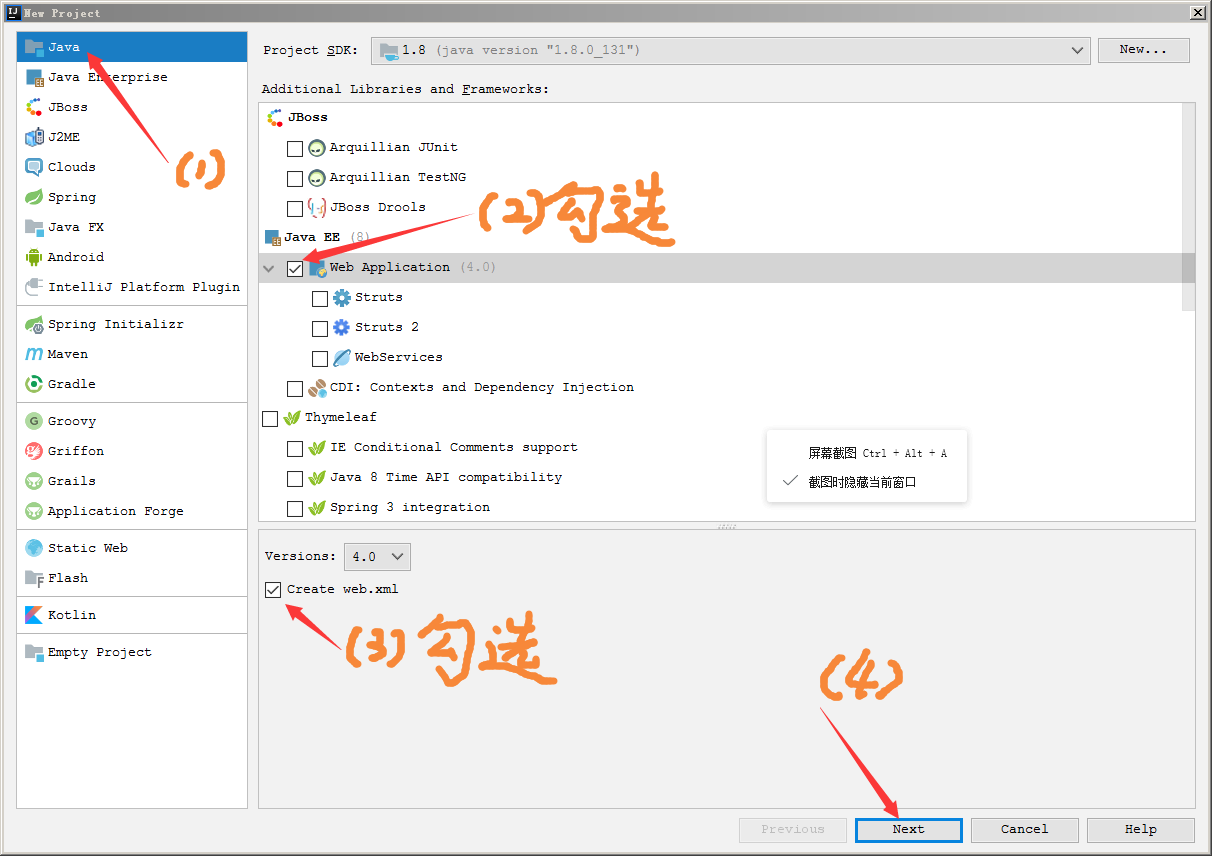This screenshot has height=856, width=1212.
Task: Select the Spring leaf icon
Action: [x=34, y=197]
